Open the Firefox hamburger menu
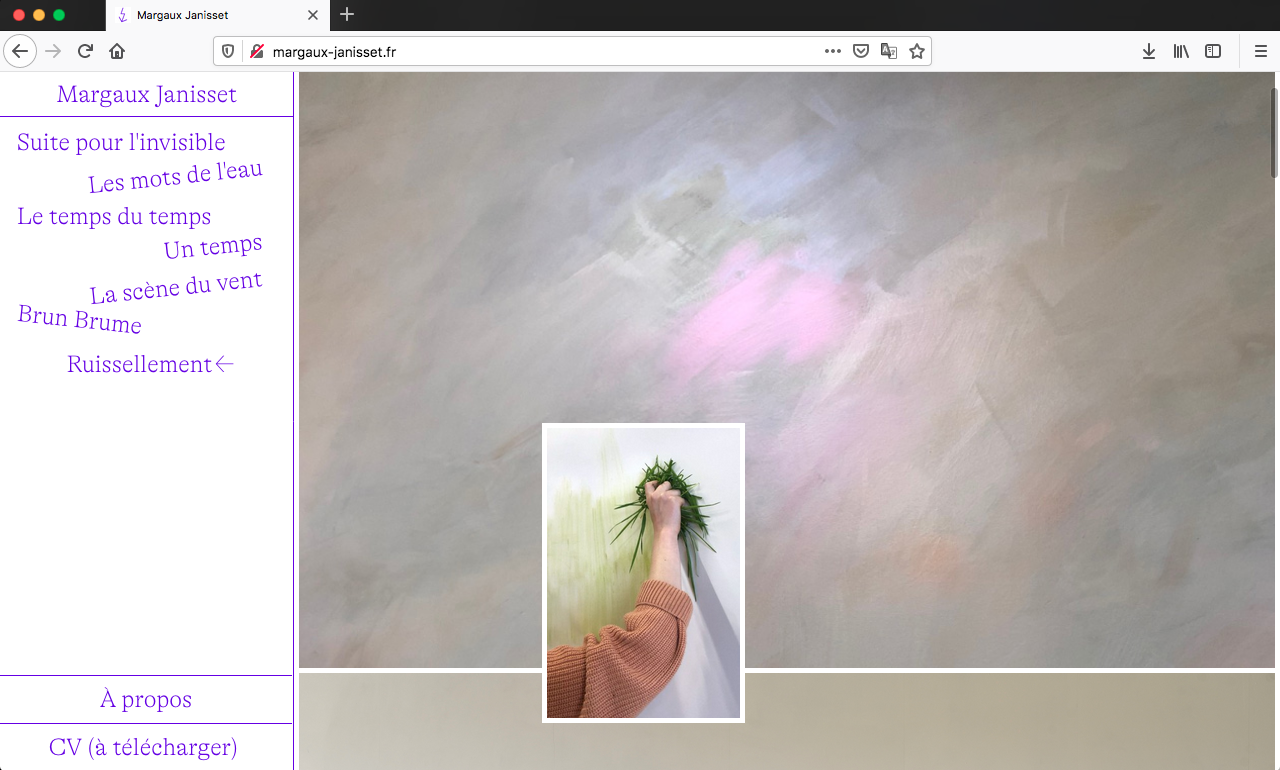The image size is (1280, 770). coord(1261,51)
